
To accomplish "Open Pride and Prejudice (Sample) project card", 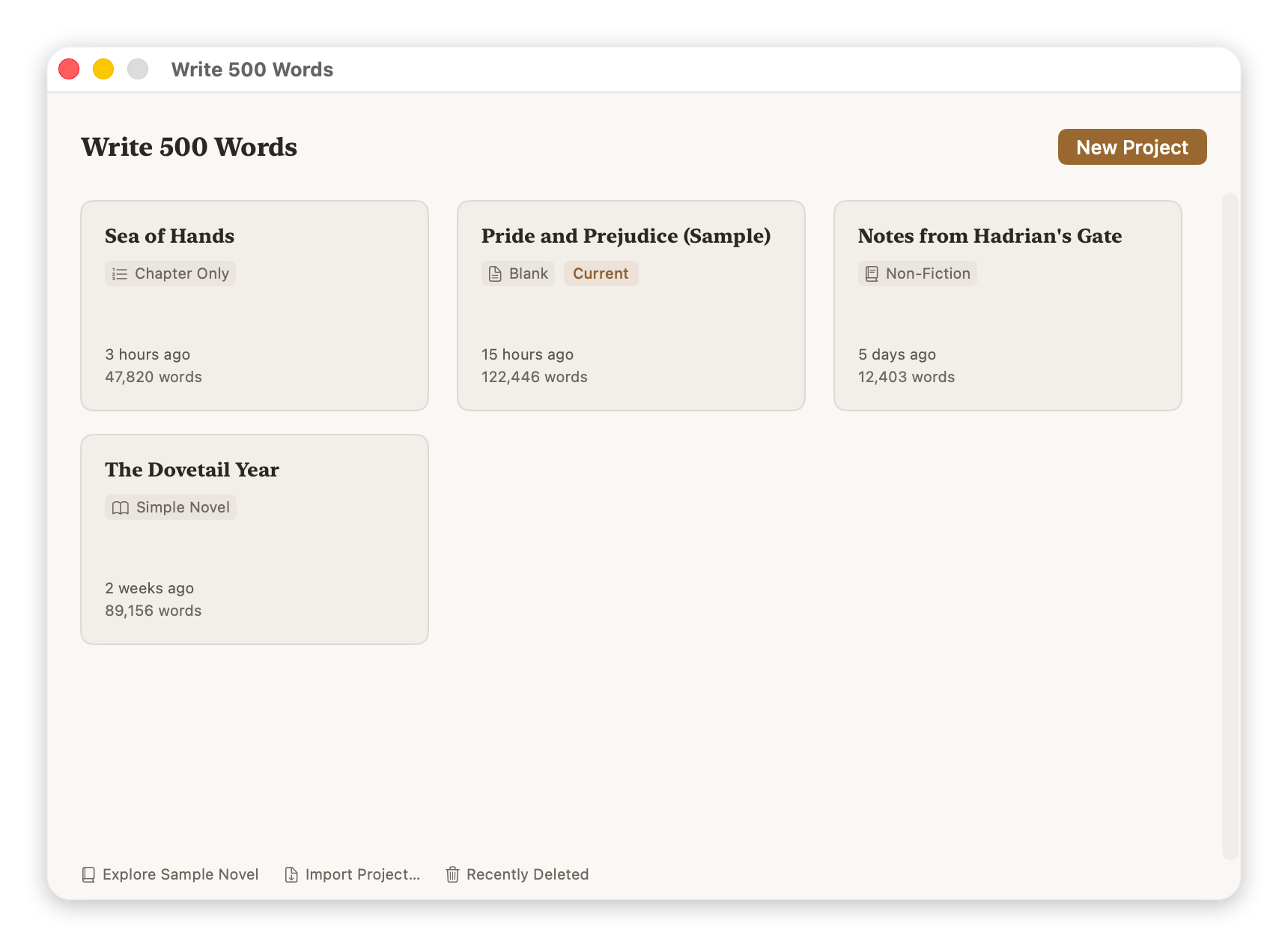I will pyautogui.click(x=631, y=306).
